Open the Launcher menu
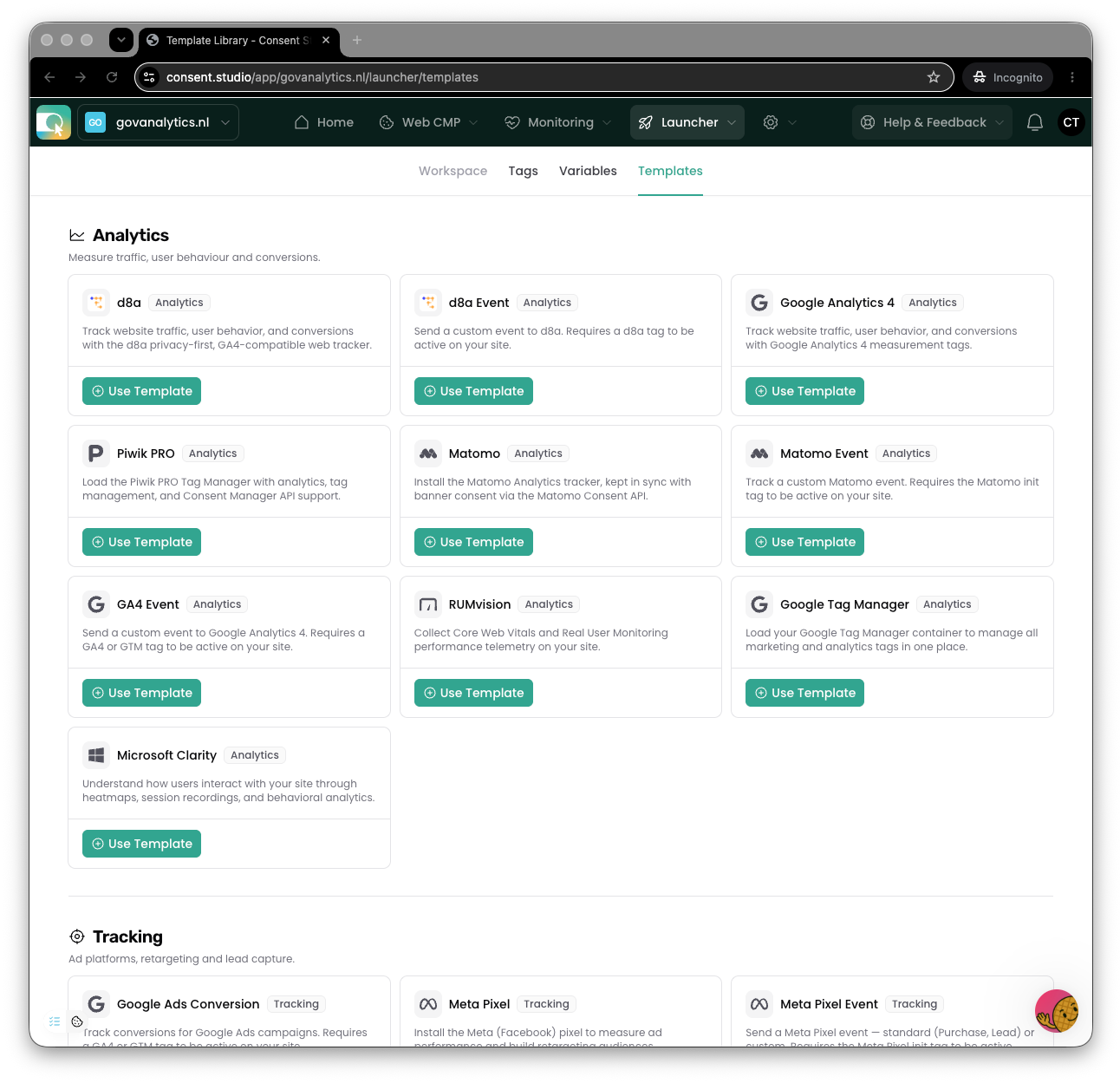 click(687, 122)
